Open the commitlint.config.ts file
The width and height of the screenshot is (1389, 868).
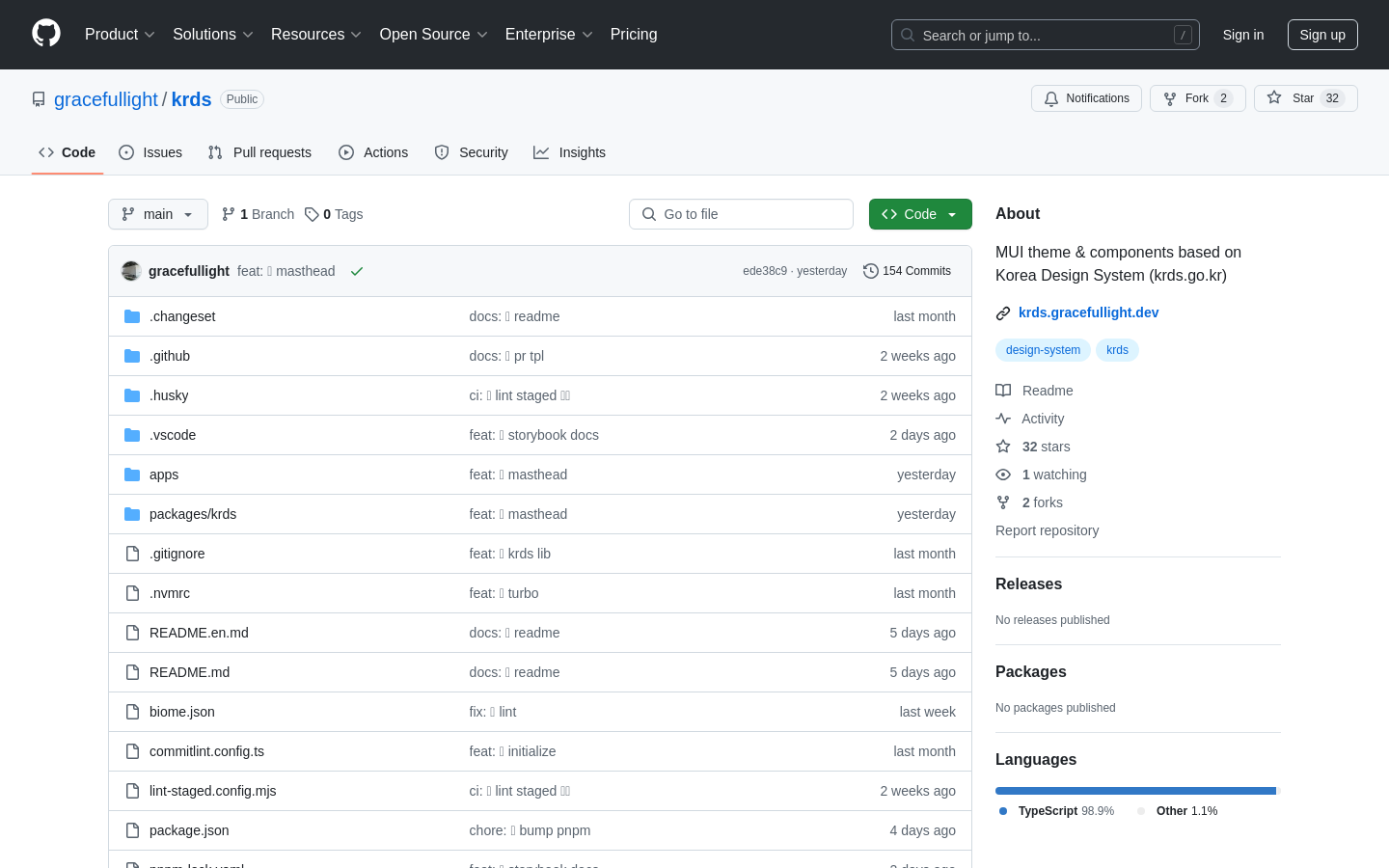coord(206,751)
